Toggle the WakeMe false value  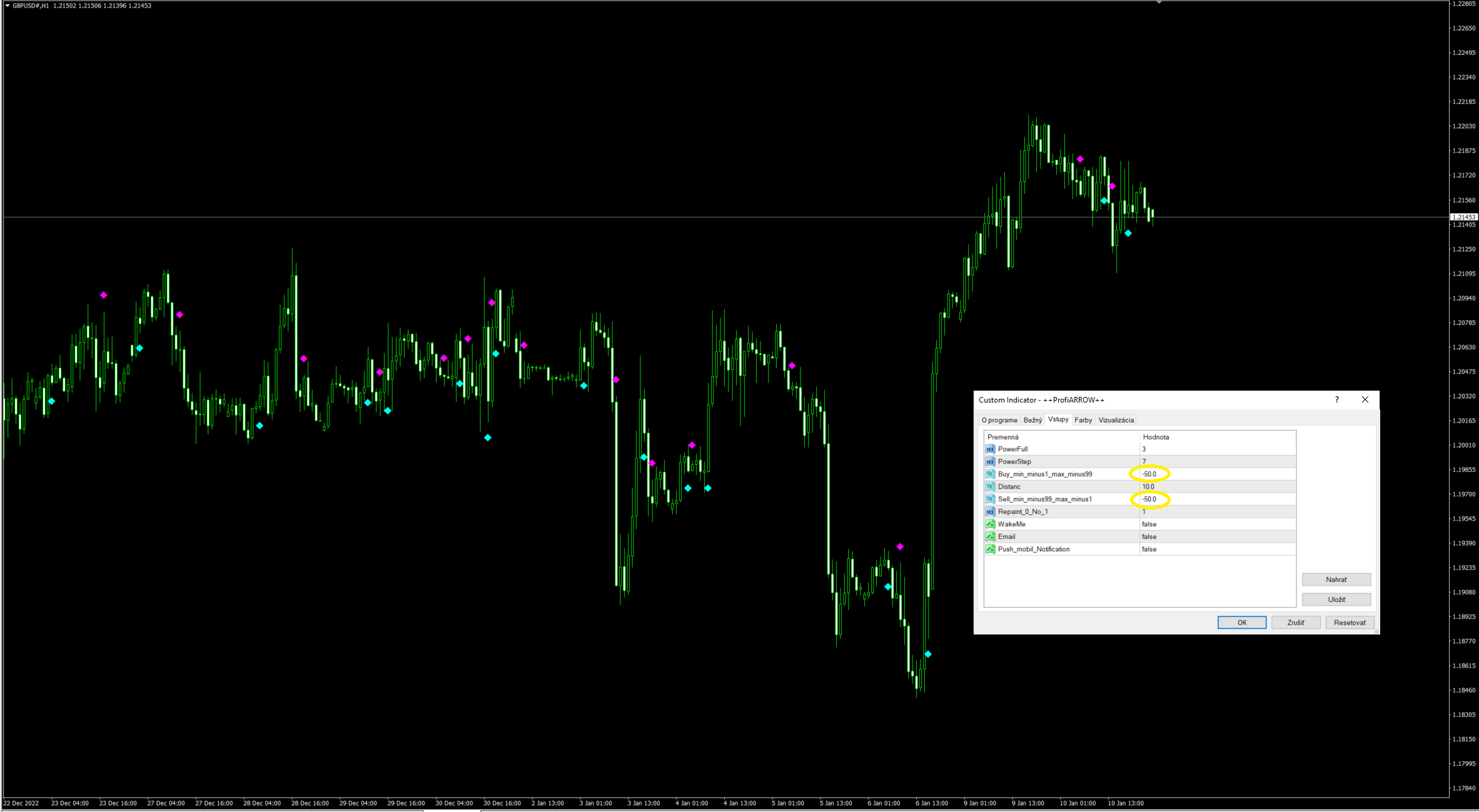(x=1149, y=524)
